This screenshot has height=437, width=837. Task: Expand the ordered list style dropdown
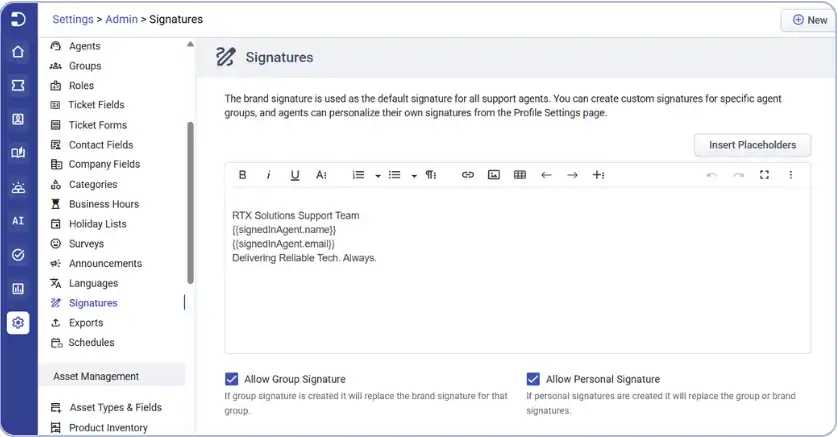pyautogui.click(x=377, y=175)
